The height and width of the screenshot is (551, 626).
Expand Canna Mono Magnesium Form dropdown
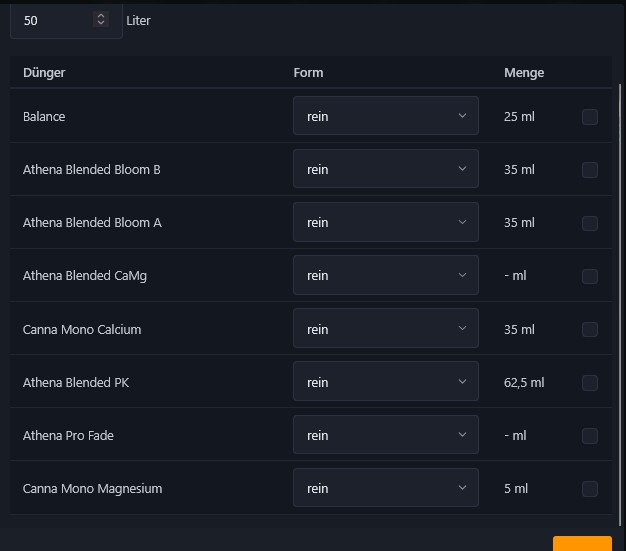385,488
